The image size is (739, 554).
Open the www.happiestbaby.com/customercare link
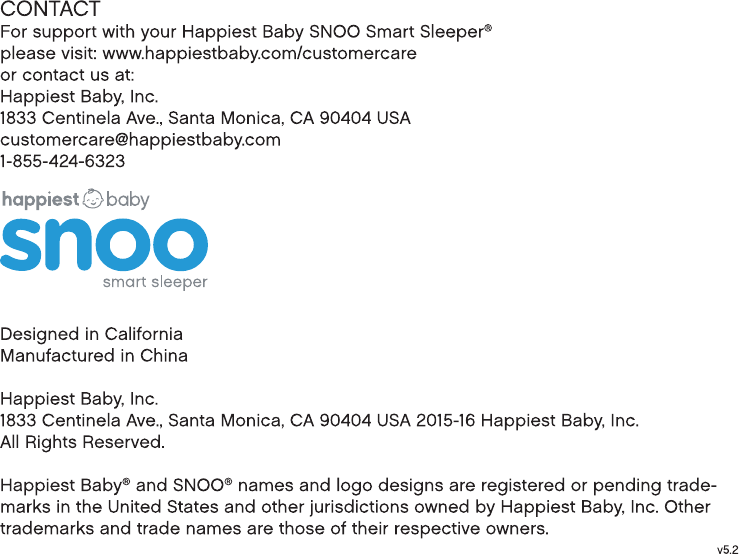click(x=259, y=54)
